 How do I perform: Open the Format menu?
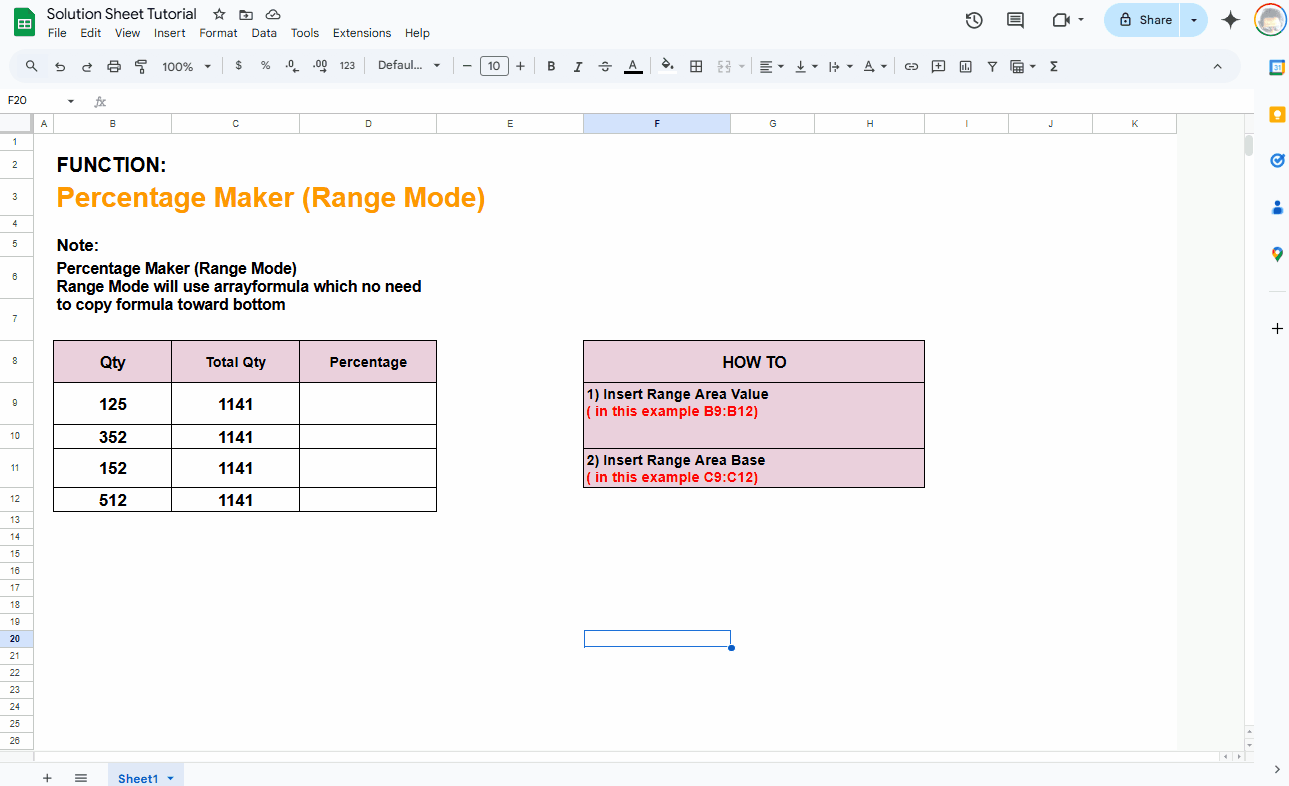[x=218, y=33]
